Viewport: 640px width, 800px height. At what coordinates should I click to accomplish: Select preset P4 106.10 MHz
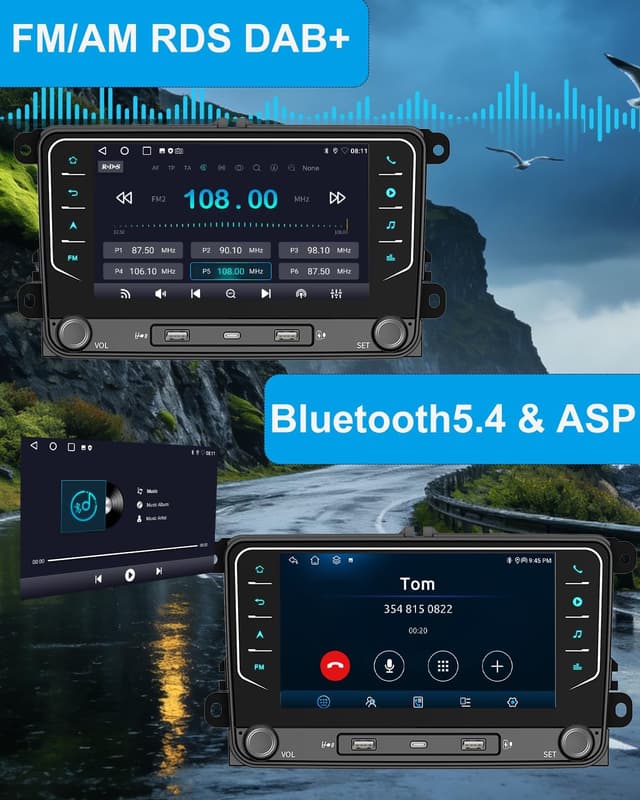click(x=143, y=271)
